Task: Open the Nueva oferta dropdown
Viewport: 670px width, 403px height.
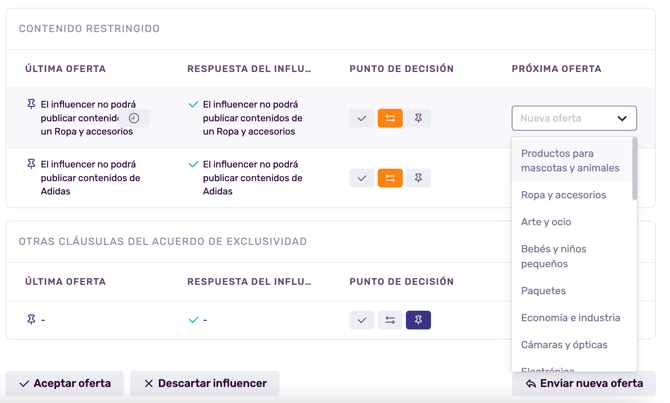Action: tap(565, 118)
